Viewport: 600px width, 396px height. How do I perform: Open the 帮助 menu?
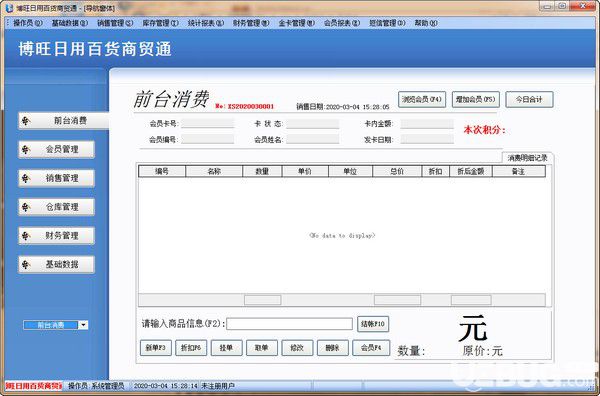point(426,23)
